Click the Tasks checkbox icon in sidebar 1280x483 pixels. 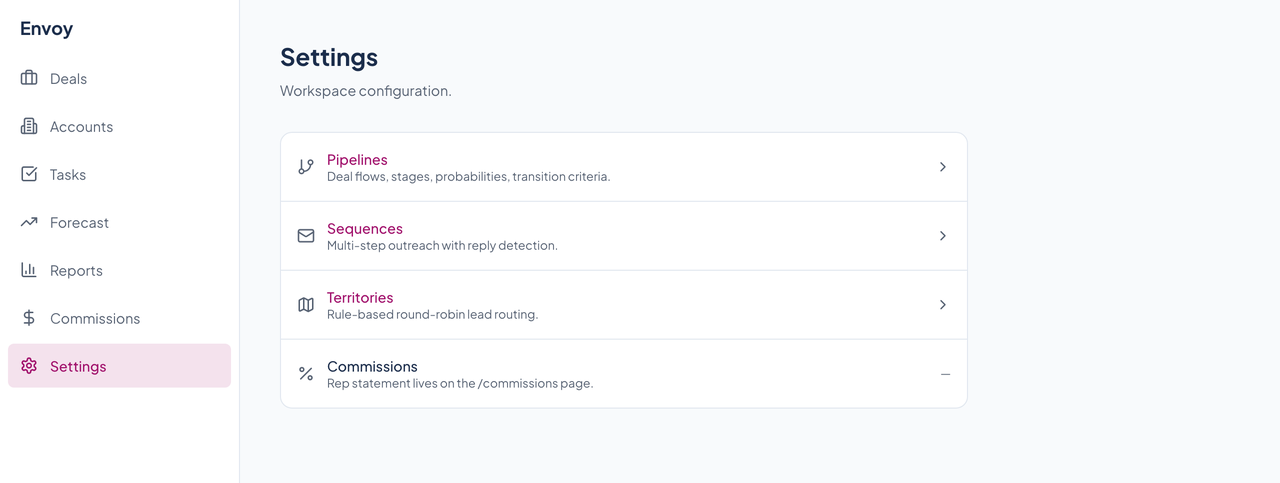pyautogui.click(x=29, y=174)
